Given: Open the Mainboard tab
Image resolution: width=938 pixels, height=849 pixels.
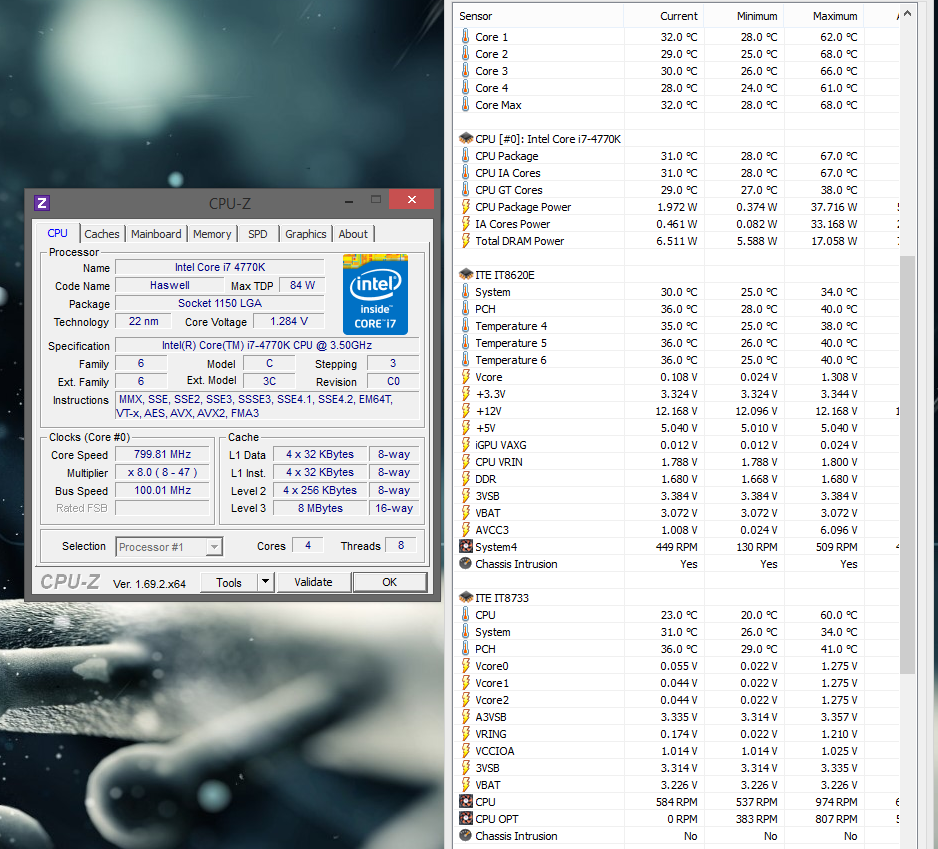Looking at the screenshot, I should [x=156, y=234].
